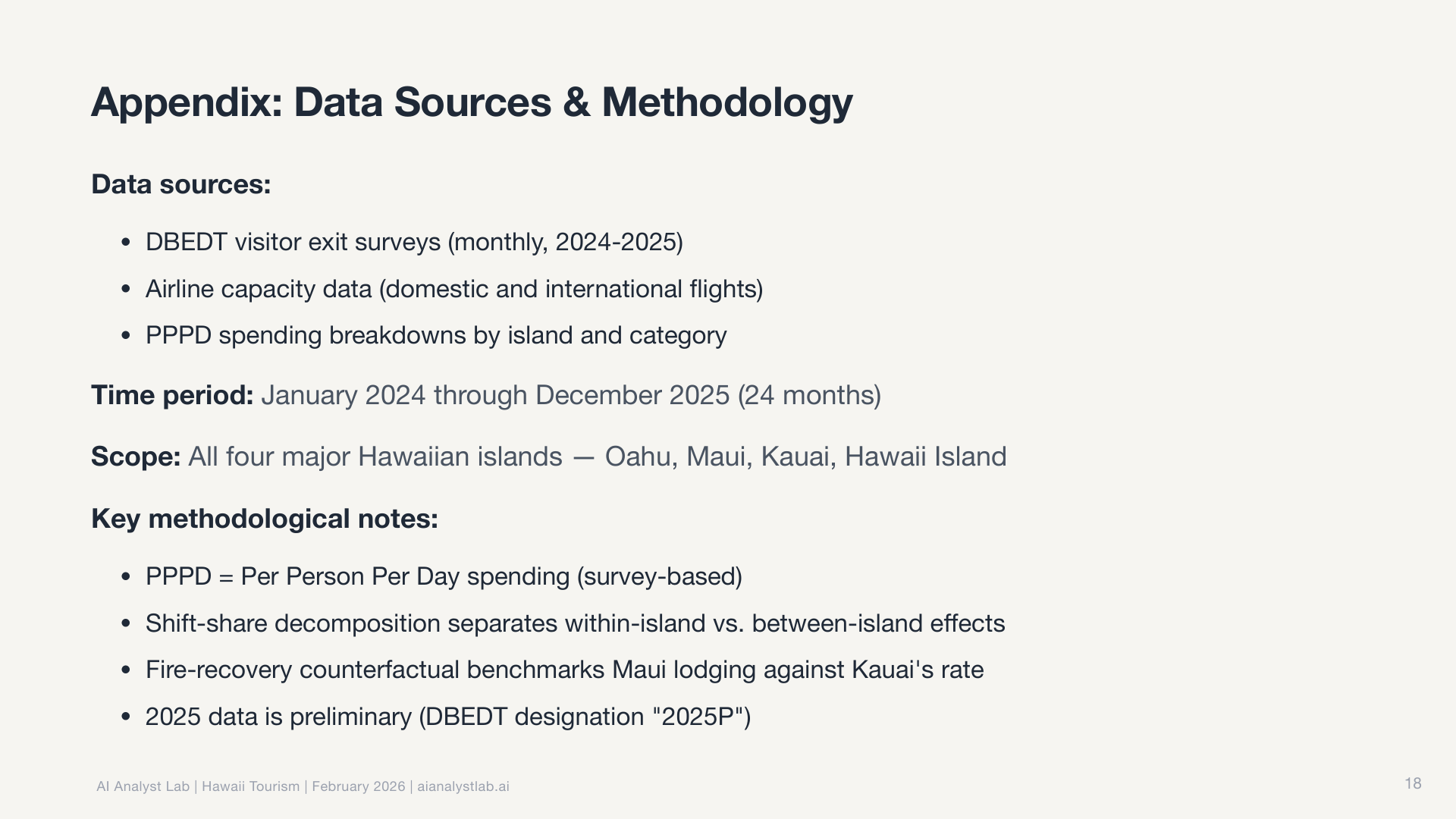The height and width of the screenshot is (819, 1456).
Task: Click the 'PPPD = Per Person Per Day' bullet
Action: (x=444, y=576)
